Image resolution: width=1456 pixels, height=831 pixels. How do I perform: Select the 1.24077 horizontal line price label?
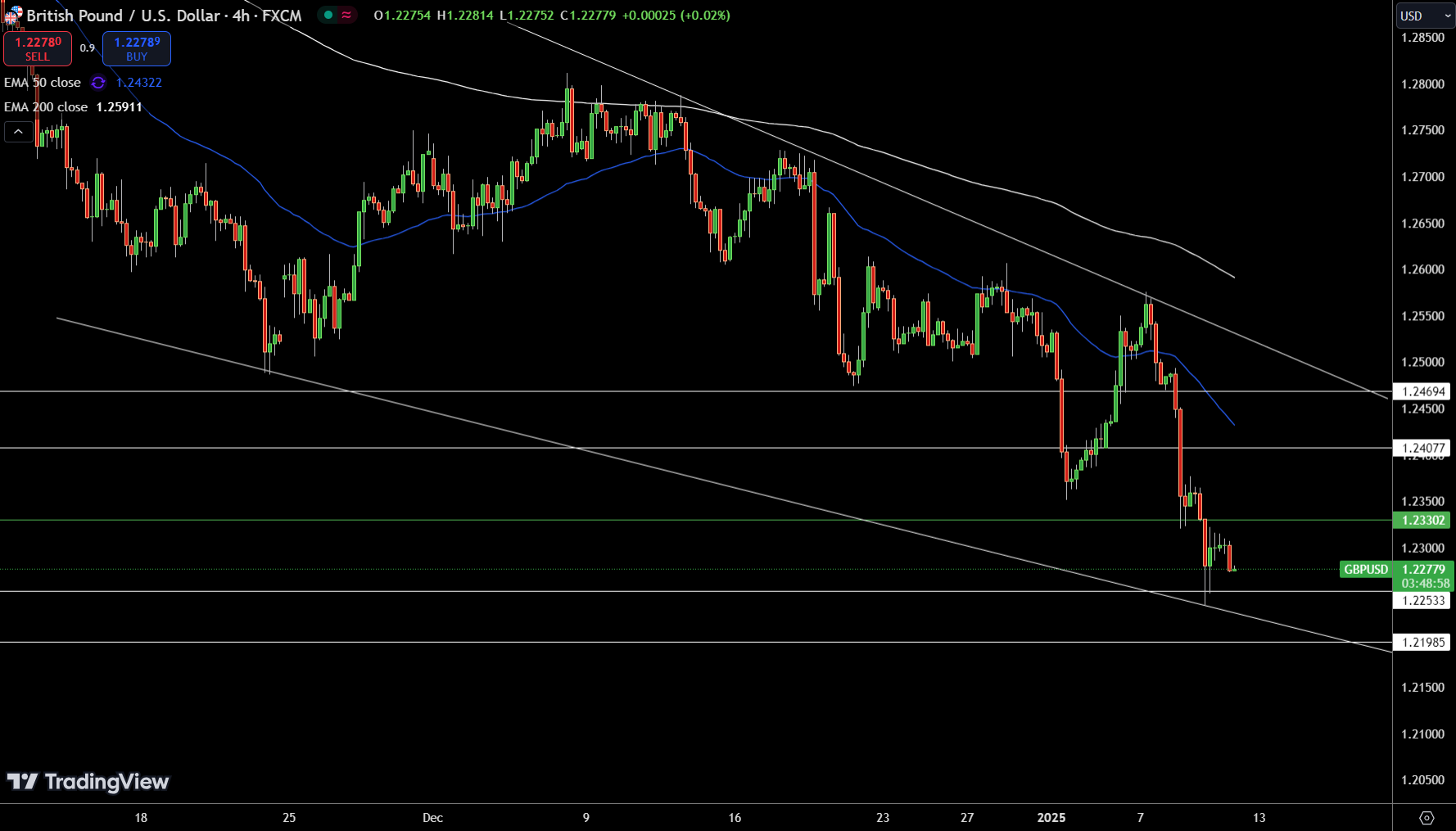point(1422,448)
